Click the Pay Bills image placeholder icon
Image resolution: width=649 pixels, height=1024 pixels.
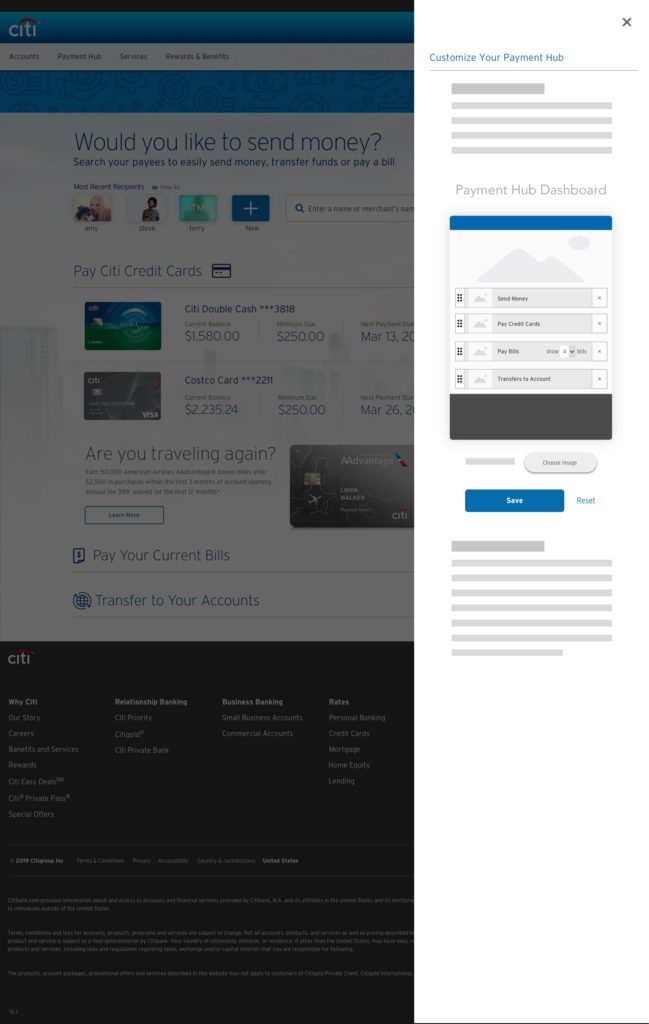(x=480, y=351)
